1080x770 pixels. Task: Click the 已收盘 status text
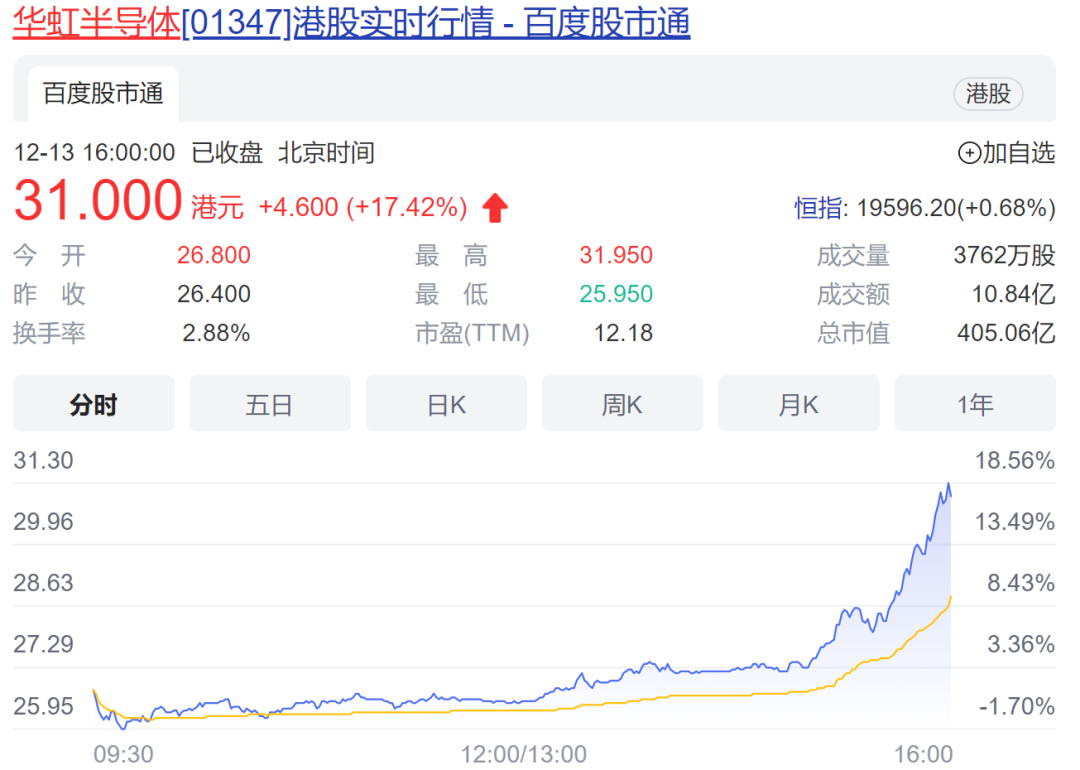[227, 153]
